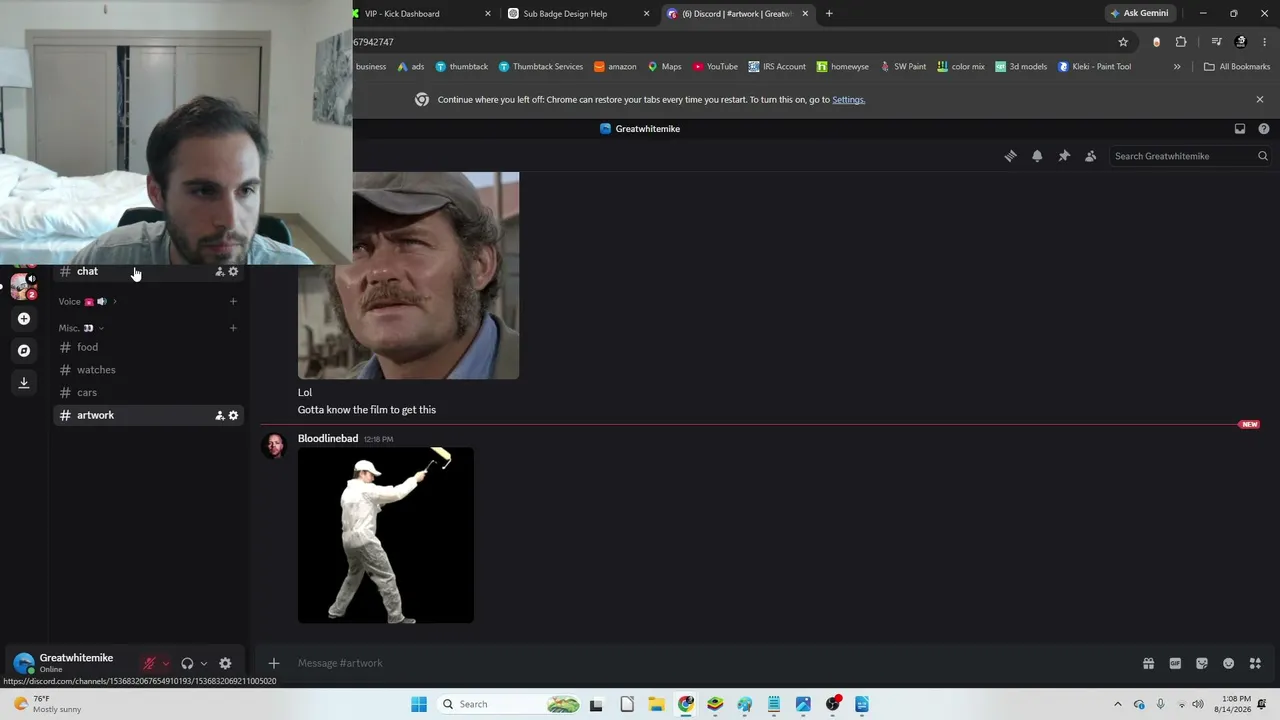This screenshot has width=1280, height=720.
Task: Create invite for the chat channel
Action: click(220, 272)
